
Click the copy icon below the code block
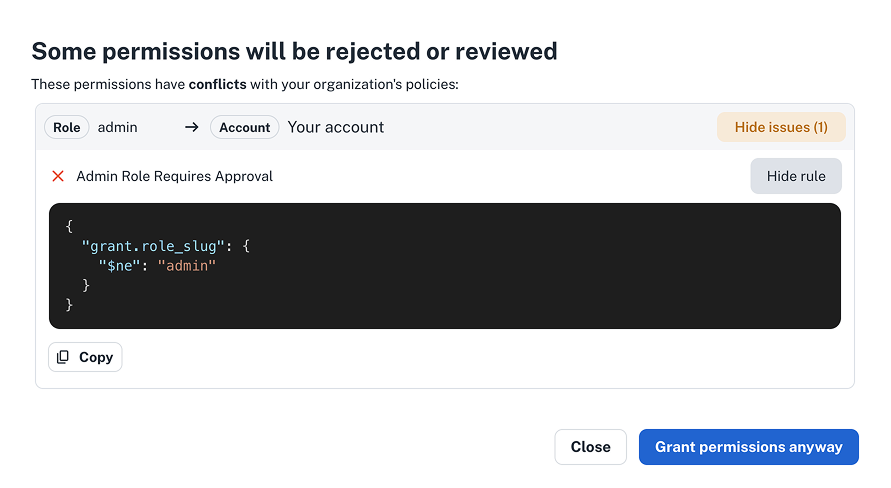click(63, 357)
